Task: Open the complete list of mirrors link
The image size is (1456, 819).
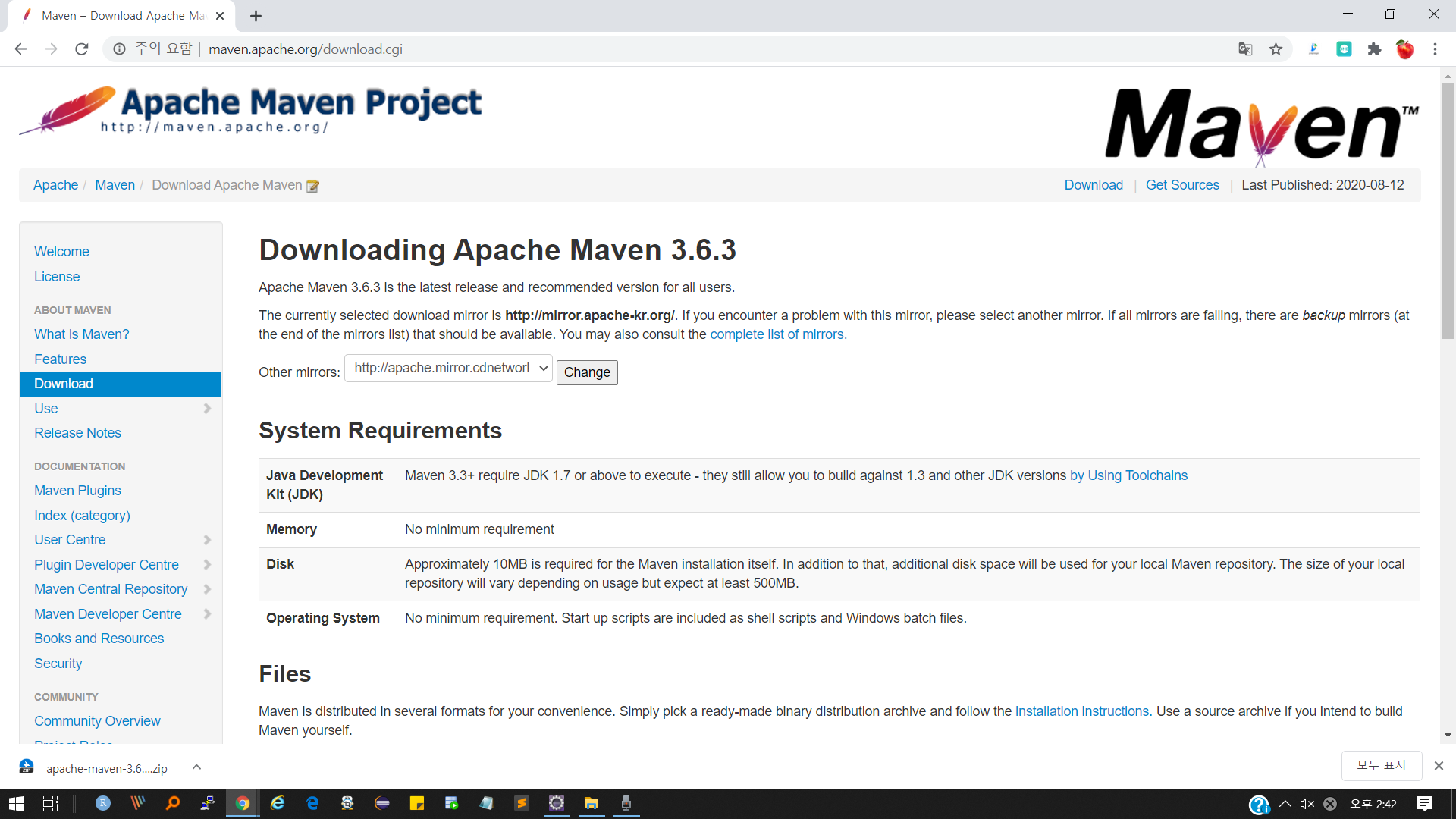Action: point(778,334)
